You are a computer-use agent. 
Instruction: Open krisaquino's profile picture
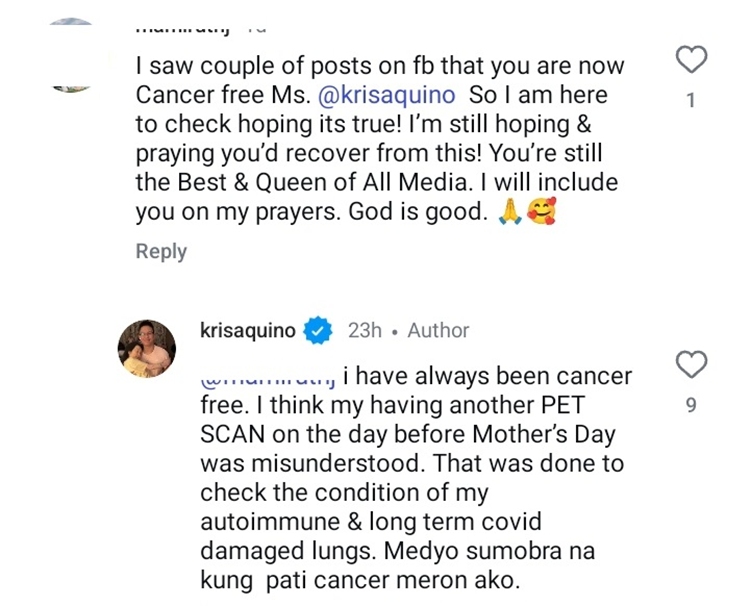click(147, 349)
